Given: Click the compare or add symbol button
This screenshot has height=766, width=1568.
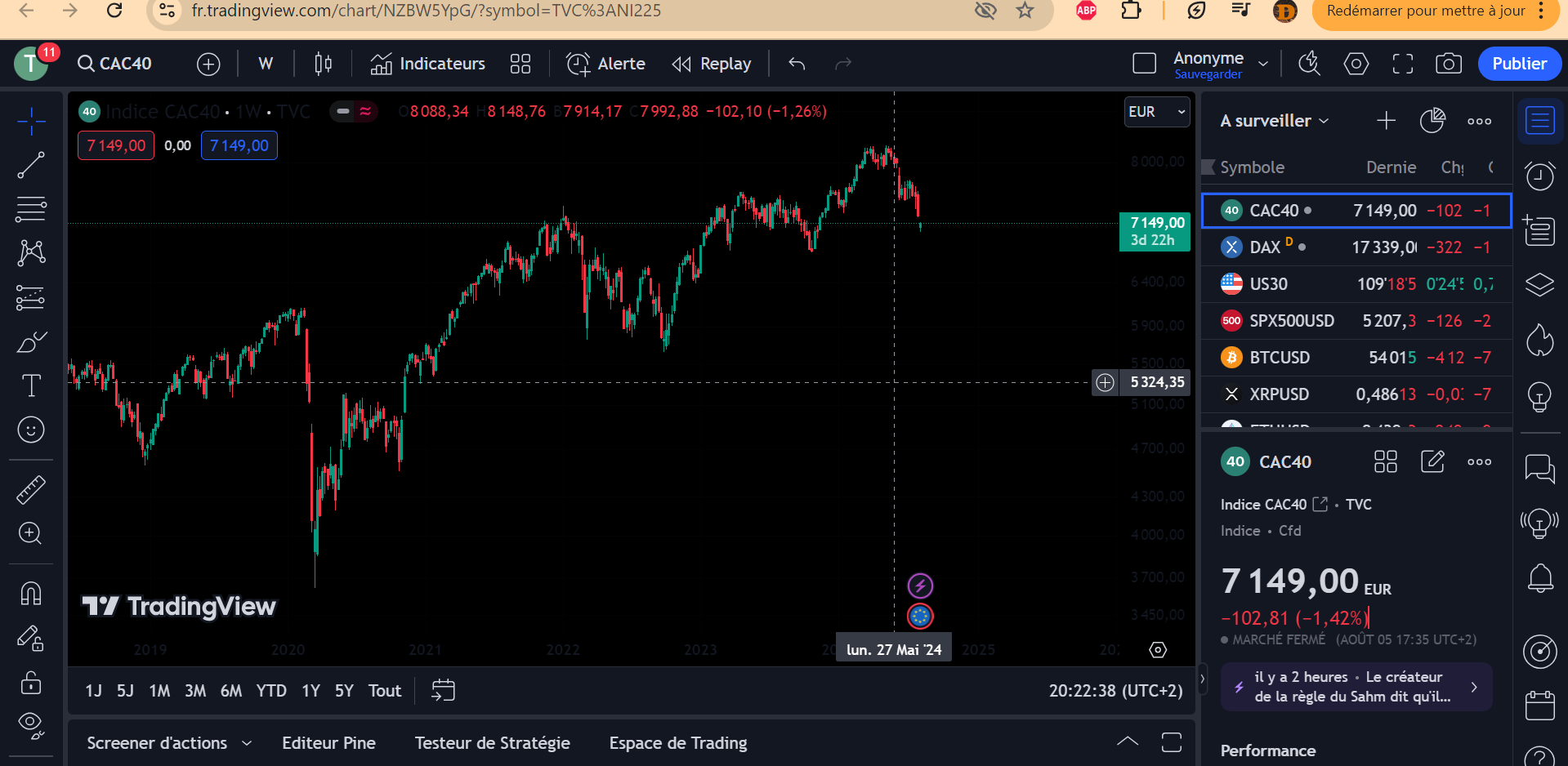Looking at the screenshot, I should [x=208, y=64].
